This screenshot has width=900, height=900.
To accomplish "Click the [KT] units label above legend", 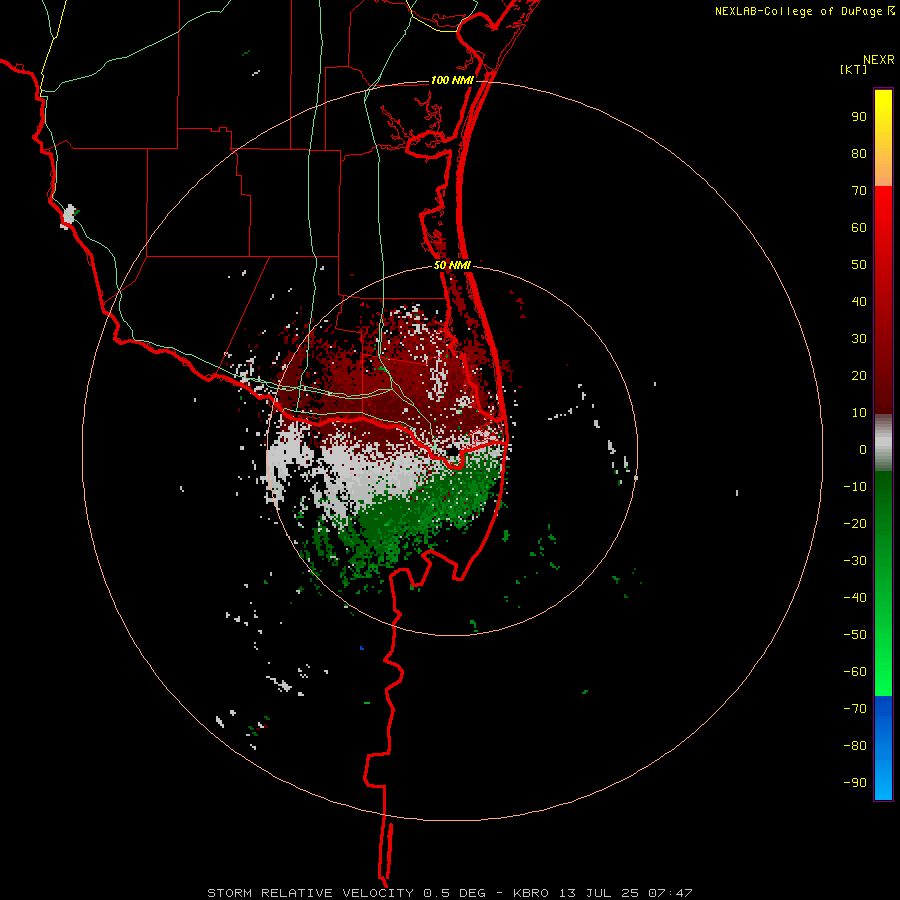I will pyautogui.click(x=854, y=69).
